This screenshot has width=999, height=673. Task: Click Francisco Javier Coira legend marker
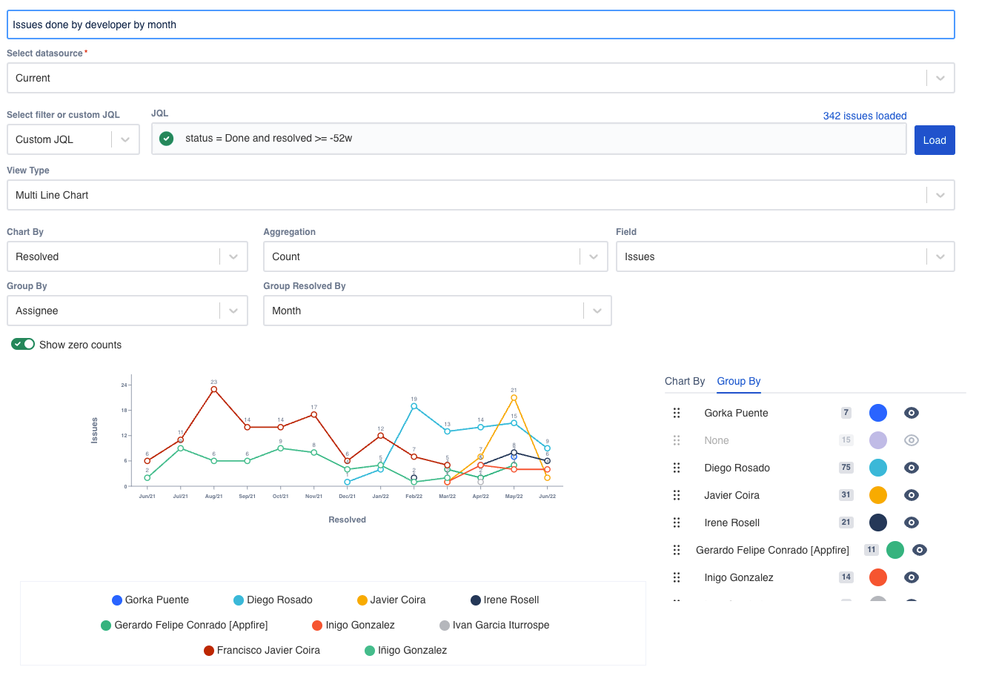coord(209,650)
